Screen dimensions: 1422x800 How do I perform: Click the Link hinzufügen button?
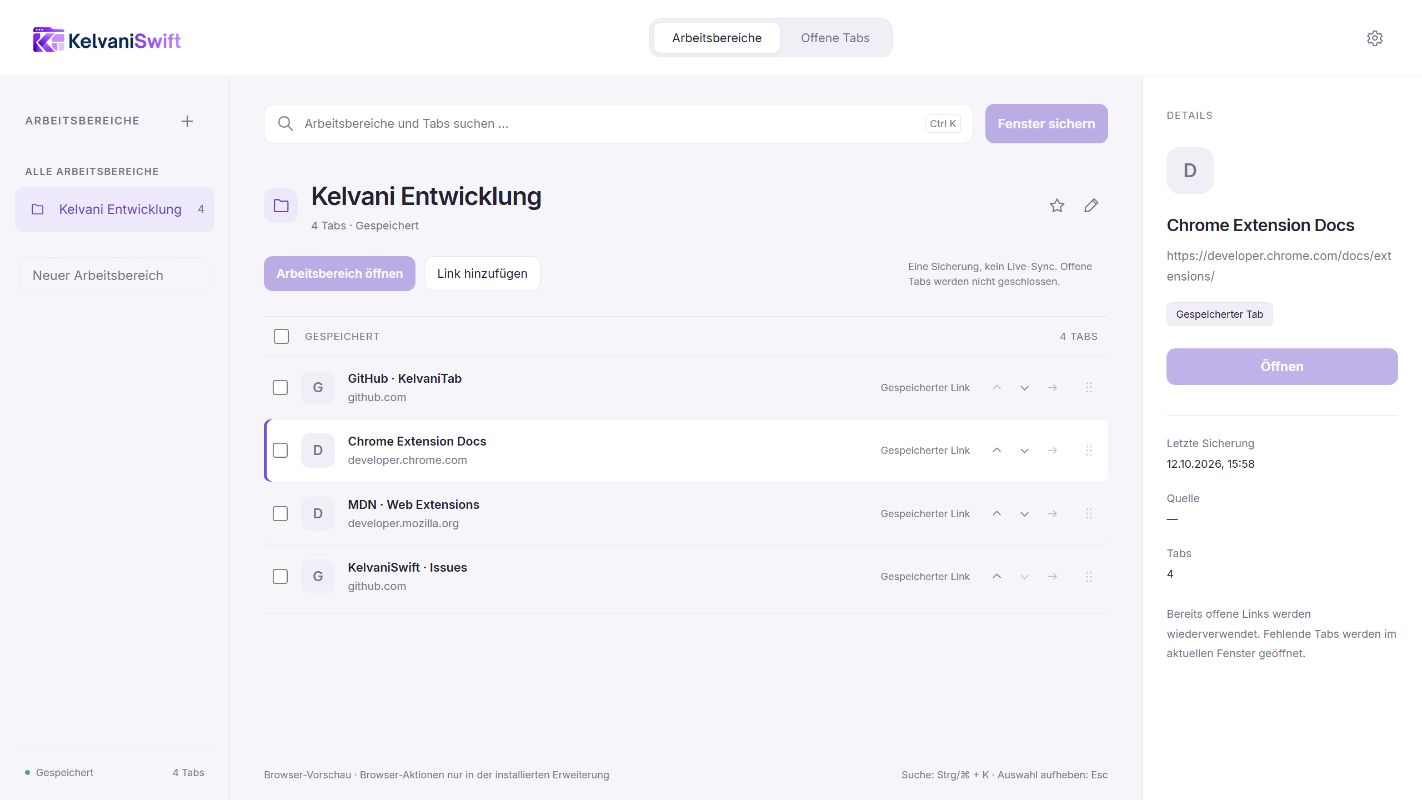click(x=482, y=274)
